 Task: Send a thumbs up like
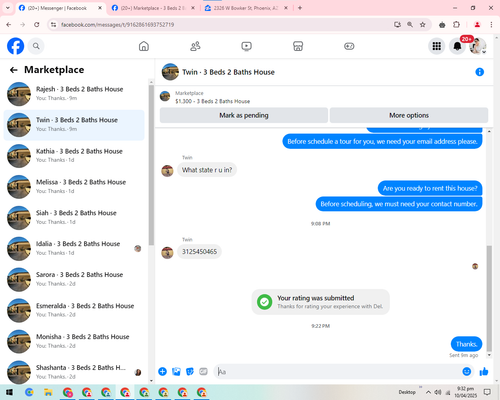click(x=484, y=371)
